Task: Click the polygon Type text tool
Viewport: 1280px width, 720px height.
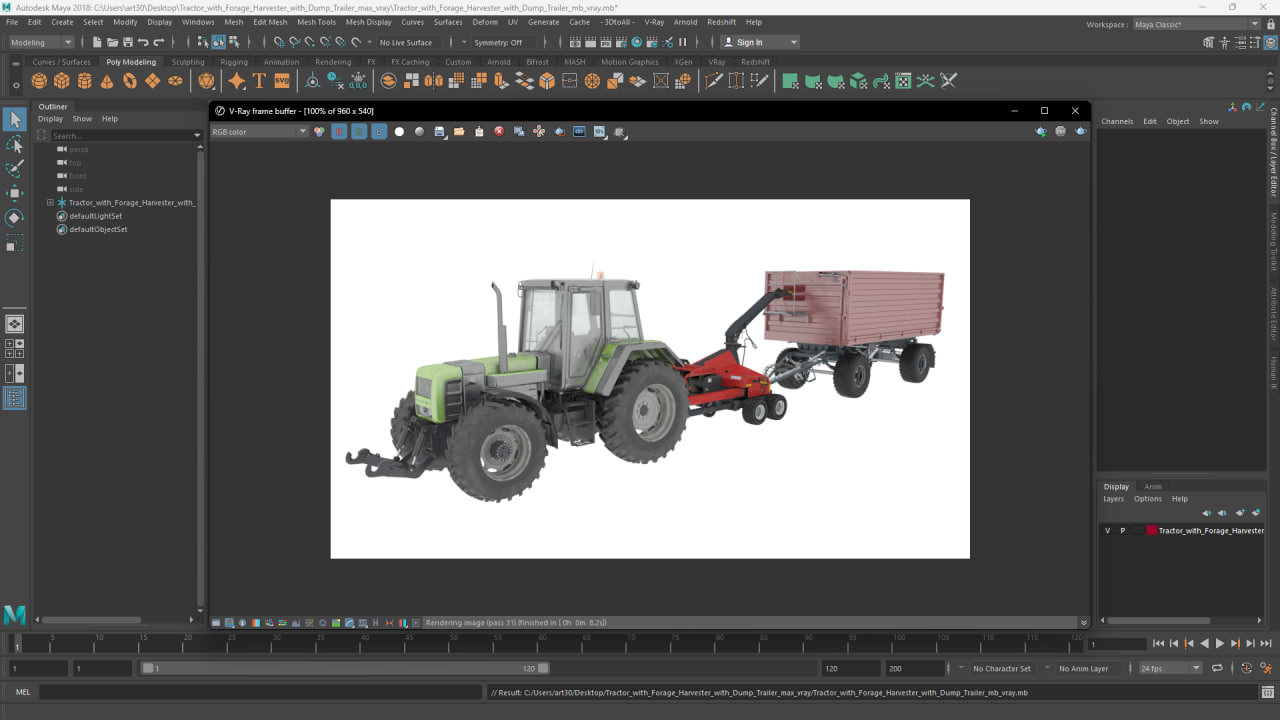Action: [x=259, y=81]
